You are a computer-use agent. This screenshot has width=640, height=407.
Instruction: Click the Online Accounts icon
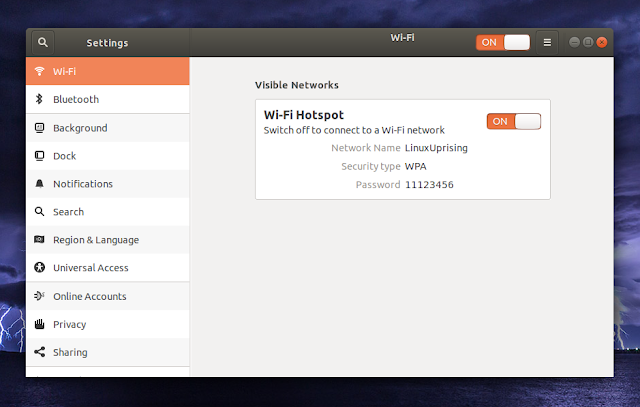39,296
